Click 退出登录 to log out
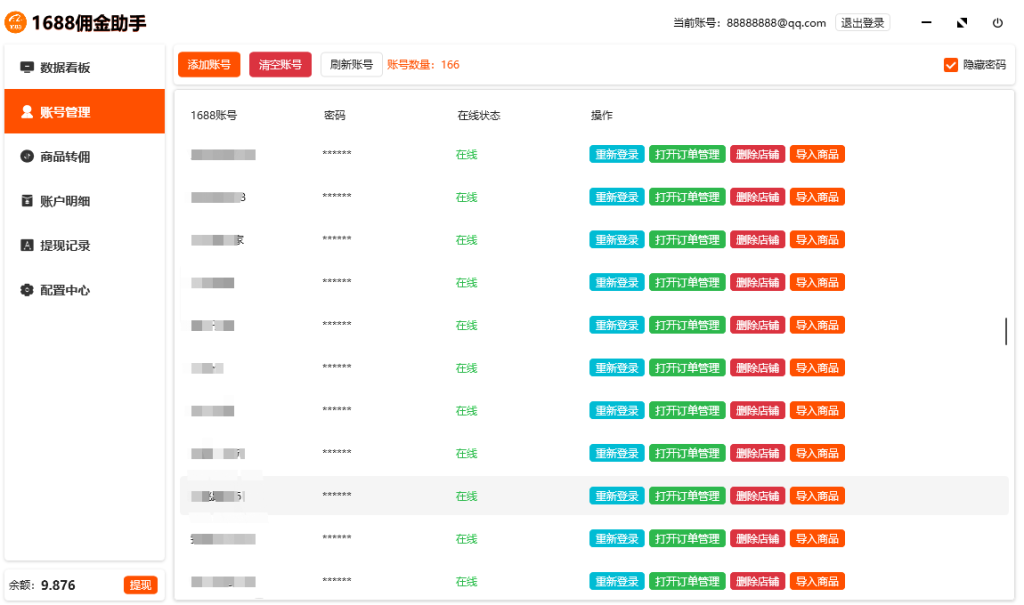This screenshot has width=1024, height=605. coord(862,23)
